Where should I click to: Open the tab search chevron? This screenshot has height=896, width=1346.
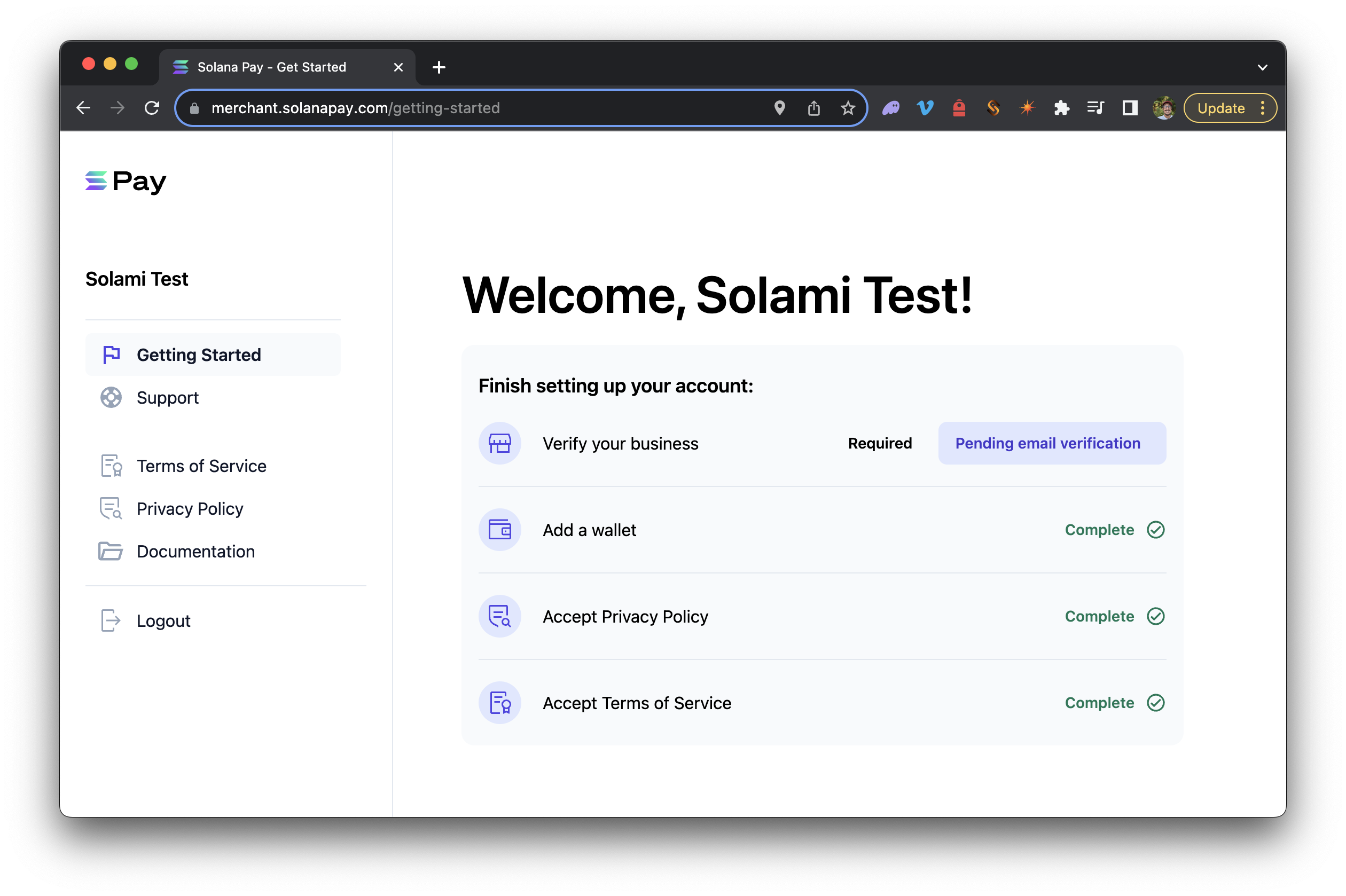pyautogui.click(x=1263, y=67)
